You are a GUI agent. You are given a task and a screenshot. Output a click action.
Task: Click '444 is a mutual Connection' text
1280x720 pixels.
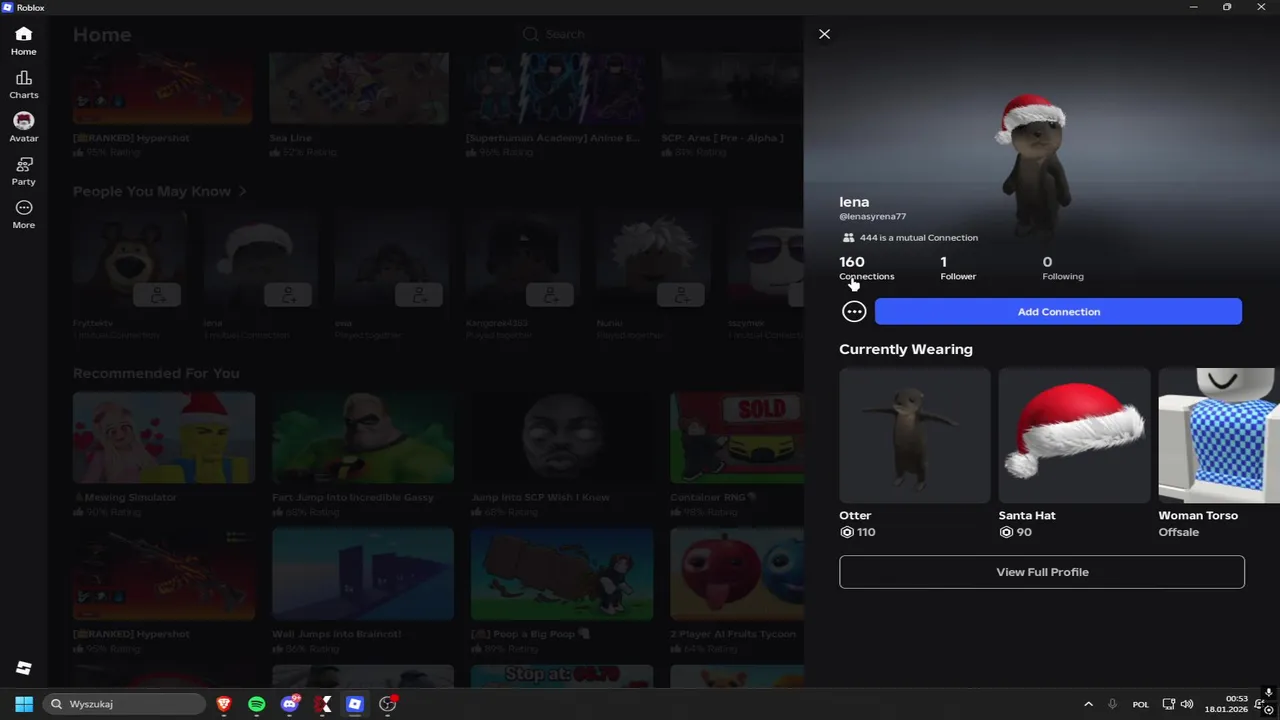point(919,238)
